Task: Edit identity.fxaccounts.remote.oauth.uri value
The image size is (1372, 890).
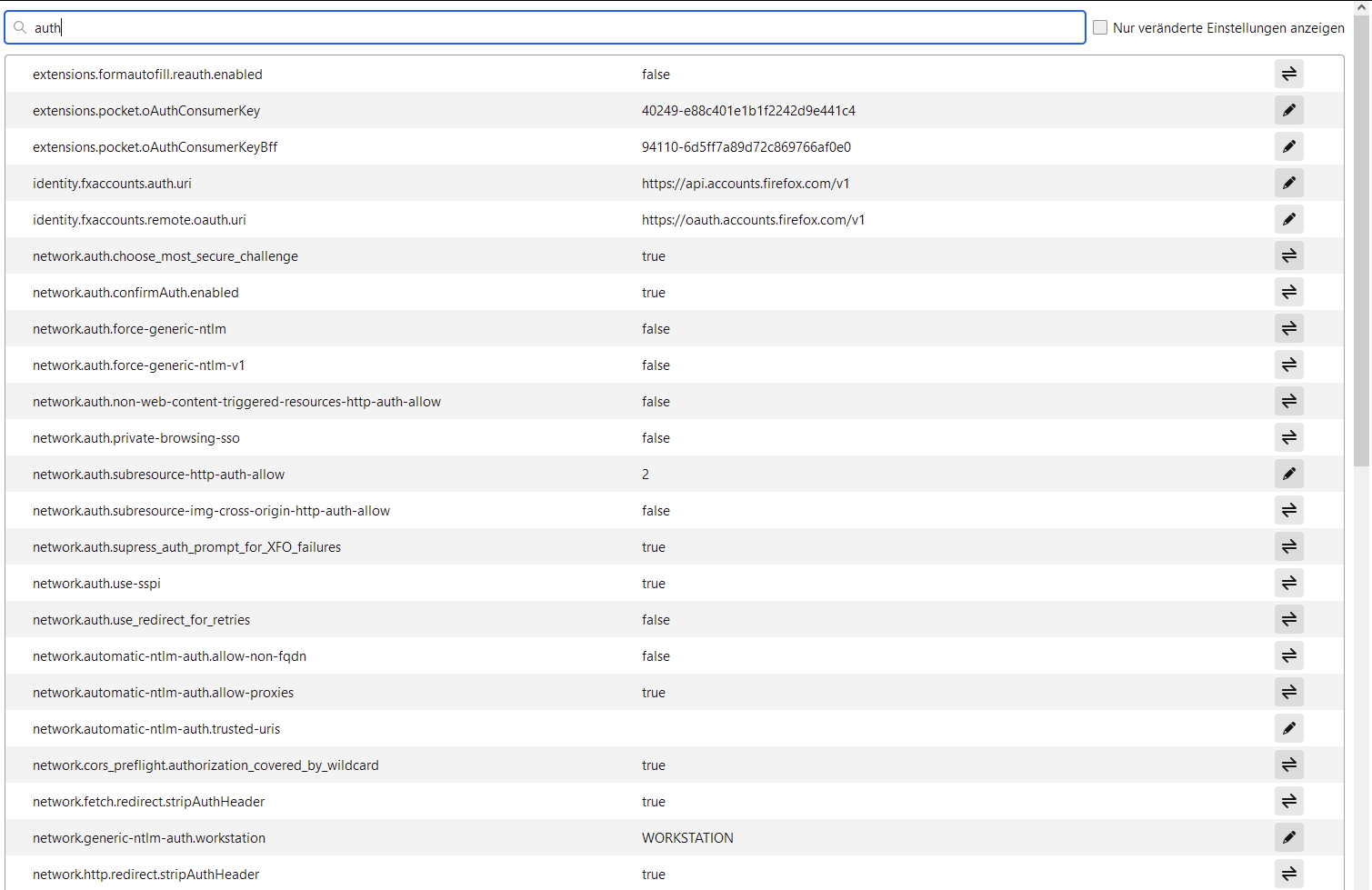Action: pos(1288,219)
